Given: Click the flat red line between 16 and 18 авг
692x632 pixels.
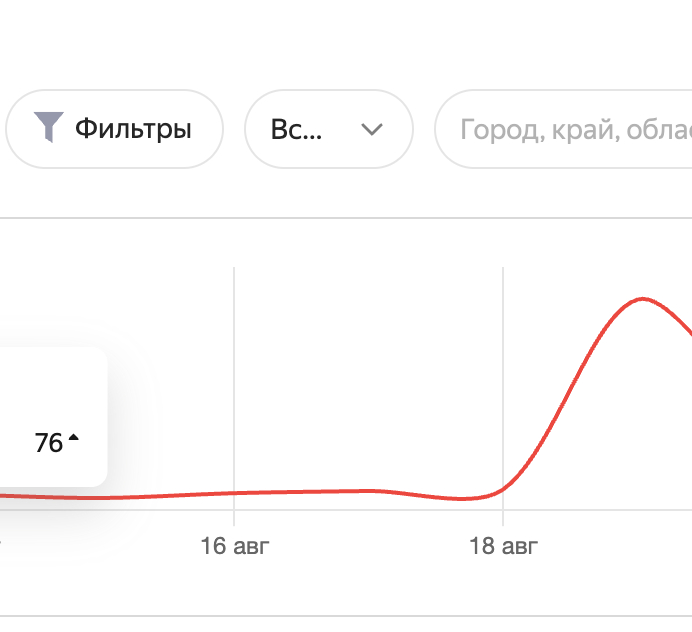Looking at the screenshot, I should (x=335, y=491).
